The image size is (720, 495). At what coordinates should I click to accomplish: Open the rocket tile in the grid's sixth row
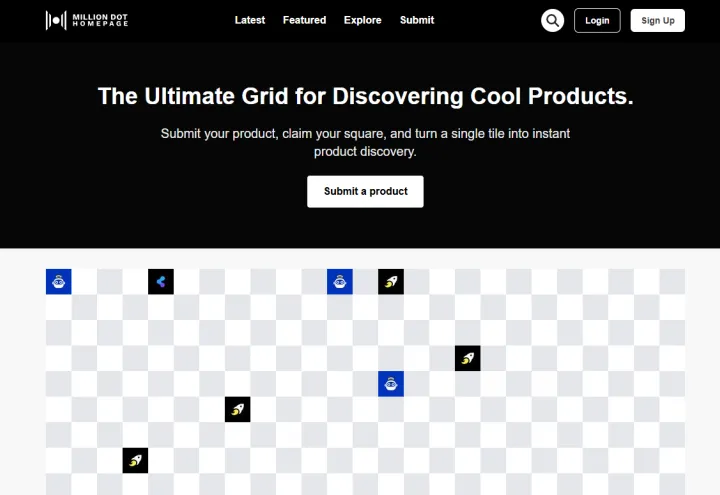pos(237,409)
